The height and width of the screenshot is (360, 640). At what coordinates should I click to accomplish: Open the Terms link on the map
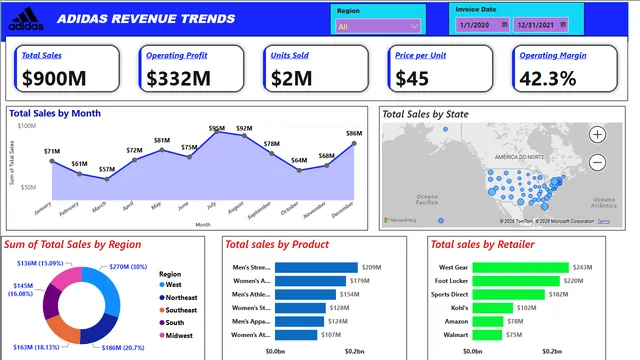[x=603, y=221]
